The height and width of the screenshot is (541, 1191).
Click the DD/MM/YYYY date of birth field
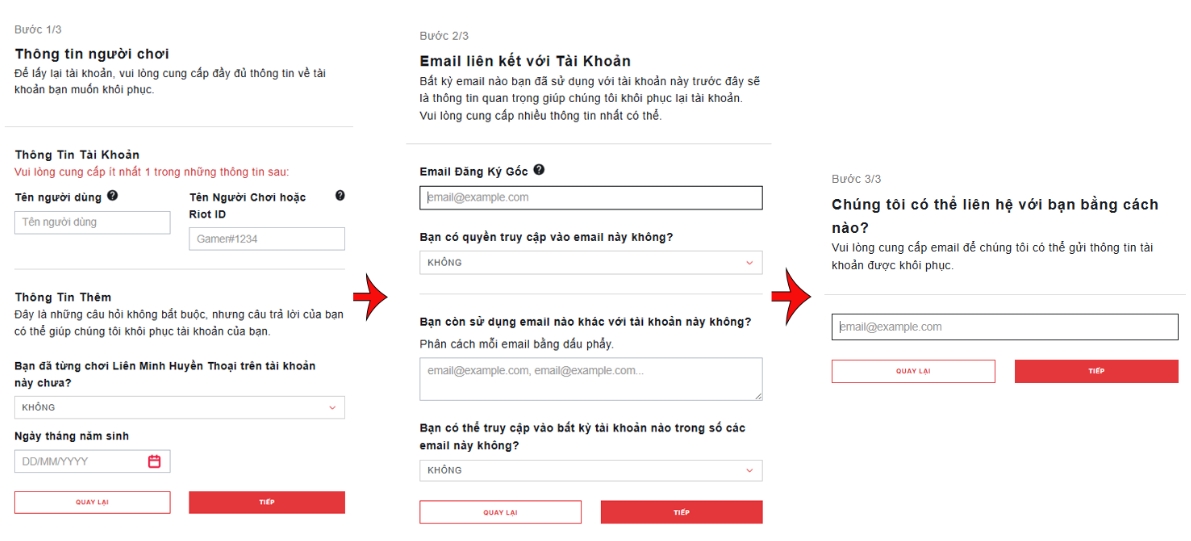click(x=80, y=461)
